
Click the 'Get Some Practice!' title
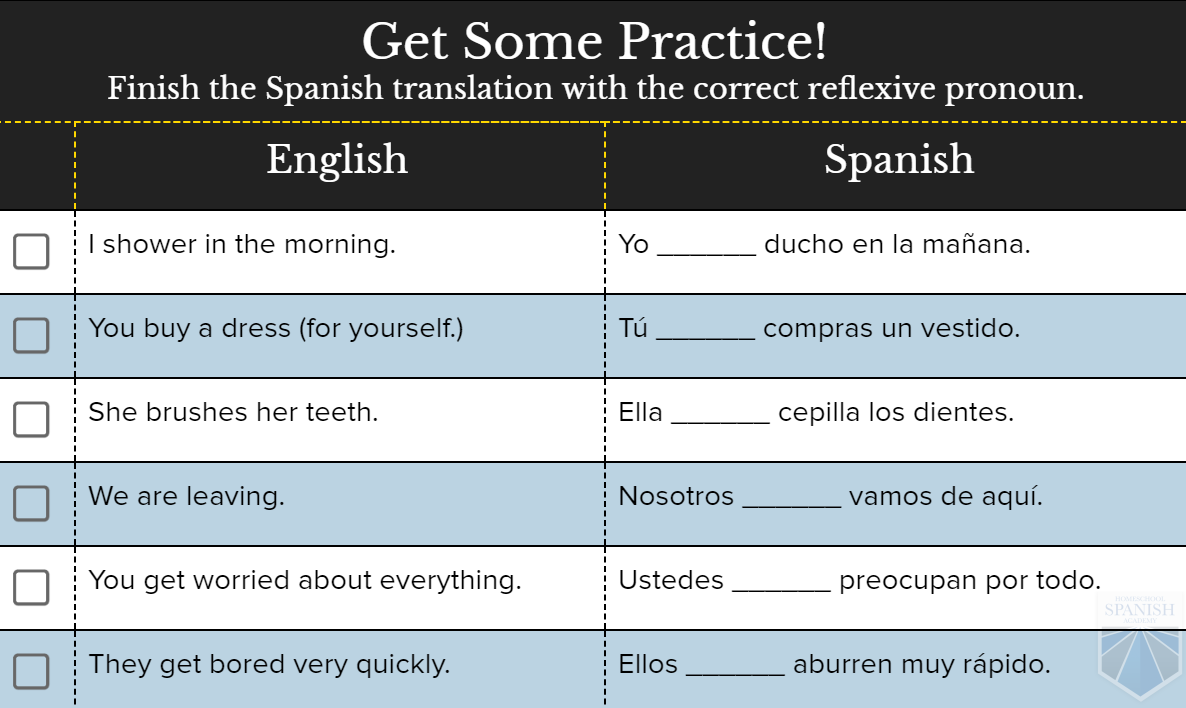coord(594,42)
